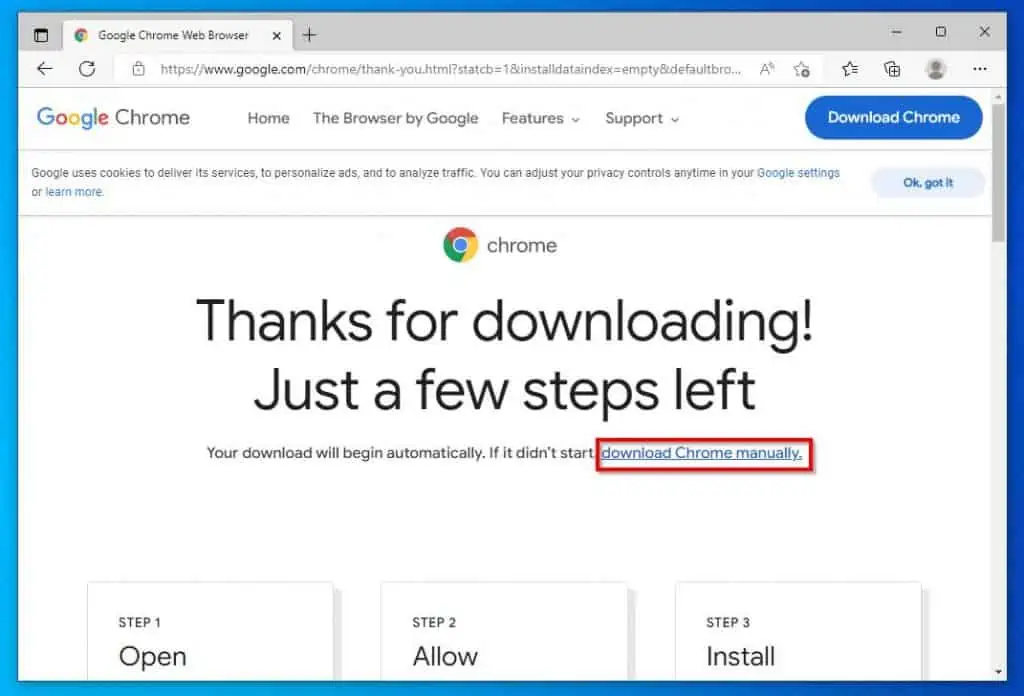Click the STEP 2 label
This screenshot has height=696, width=1024.
click(434, 623)
